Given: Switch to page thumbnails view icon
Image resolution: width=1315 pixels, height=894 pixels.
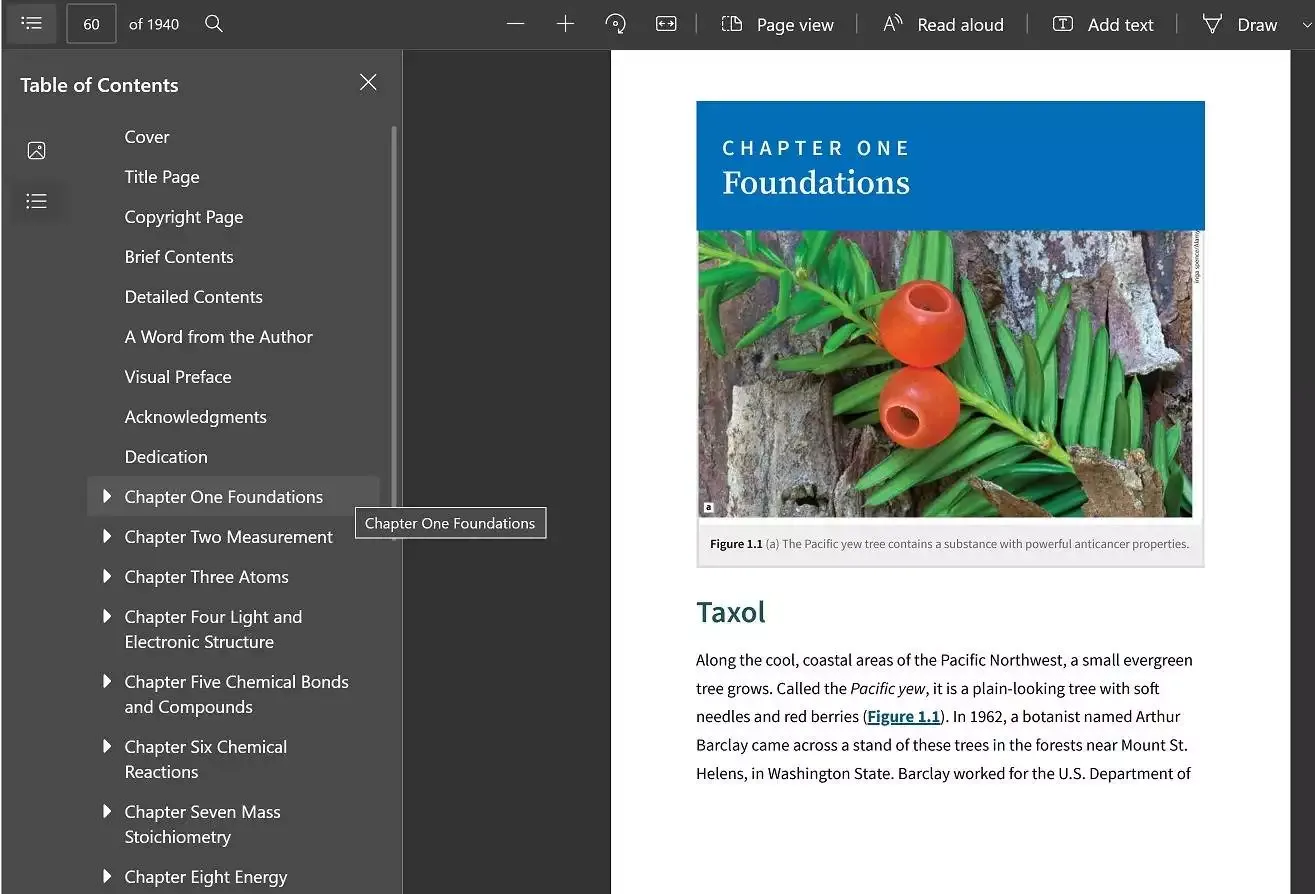Looking at the screenshot, I should [37, 151].
